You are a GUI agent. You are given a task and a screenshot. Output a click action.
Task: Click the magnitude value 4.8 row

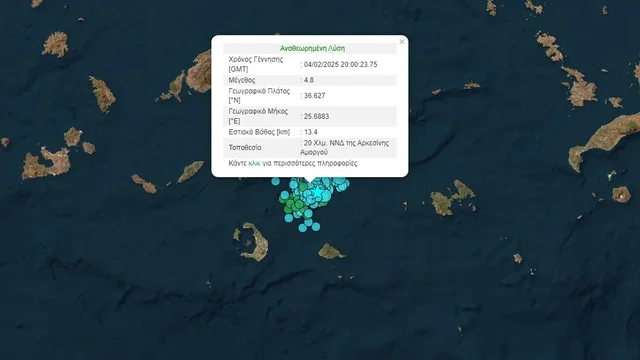tap(310, 80)
